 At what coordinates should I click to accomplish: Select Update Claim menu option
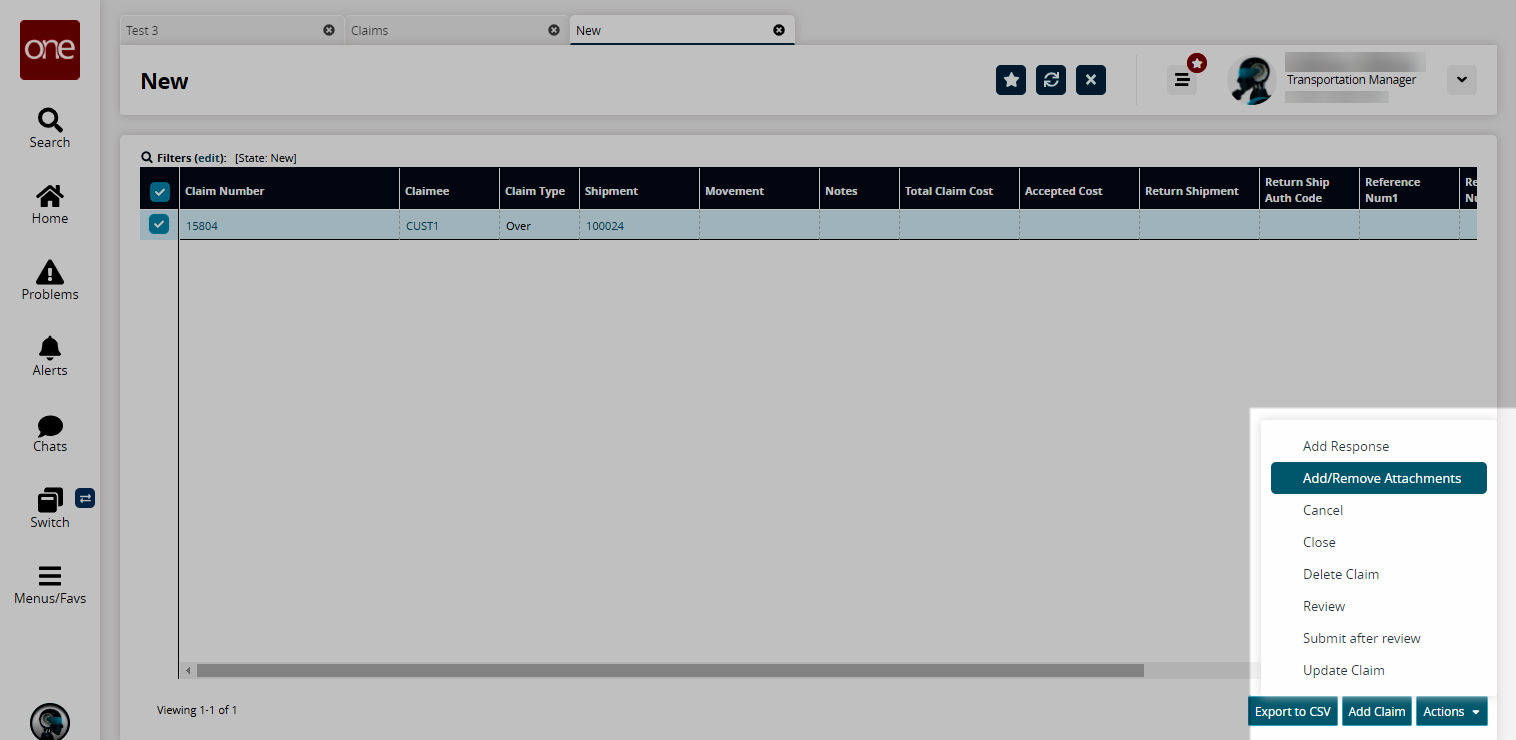coord(1378,670)
